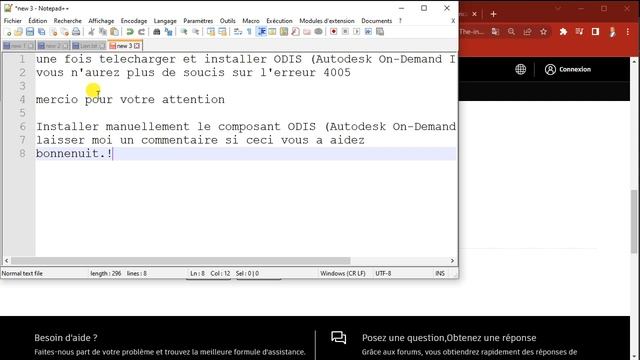Open browser extensions puzzle icon
Screen dimensions: 640x360
tap(563, 32)
